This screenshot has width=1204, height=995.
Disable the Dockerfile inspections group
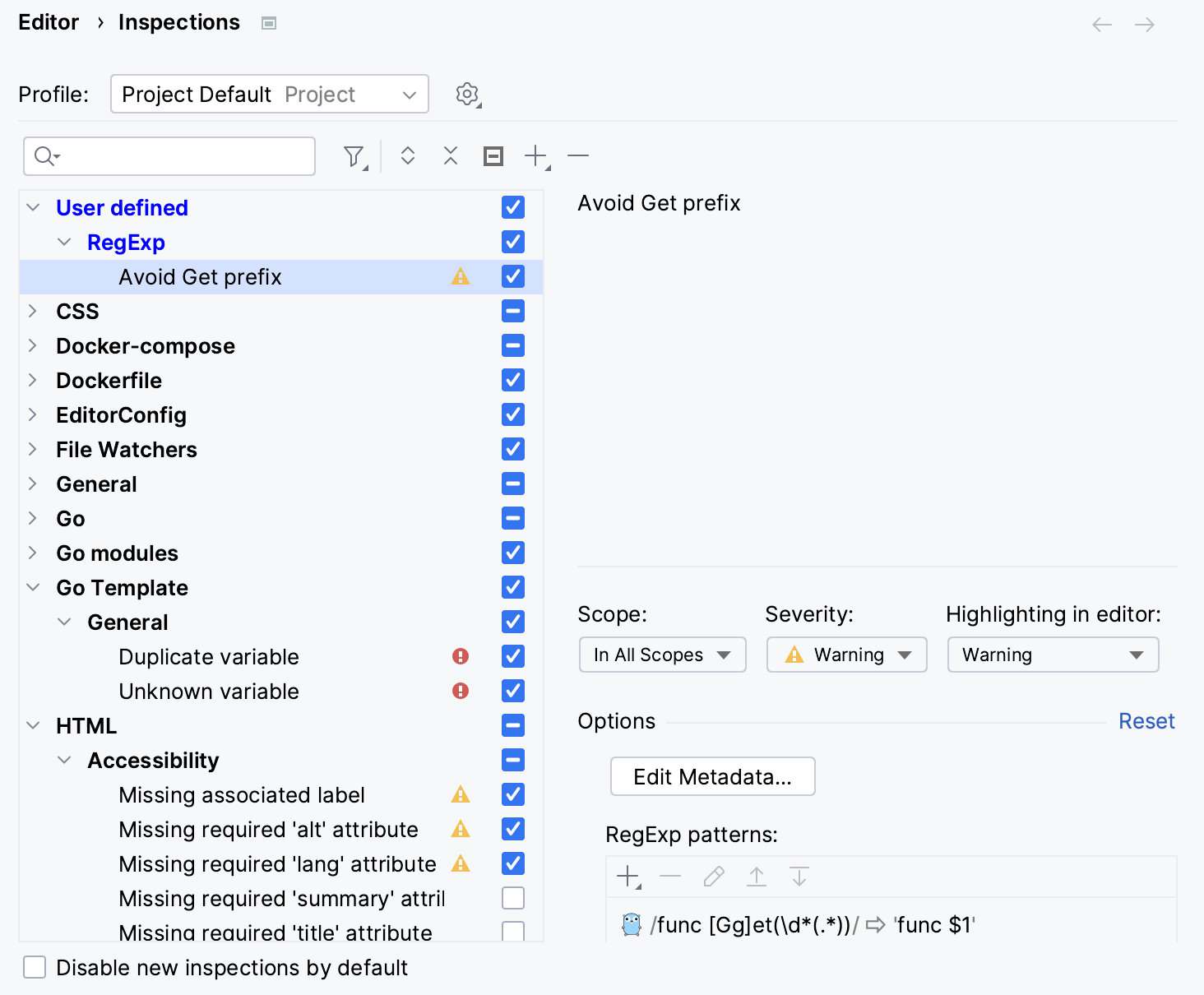512,380
